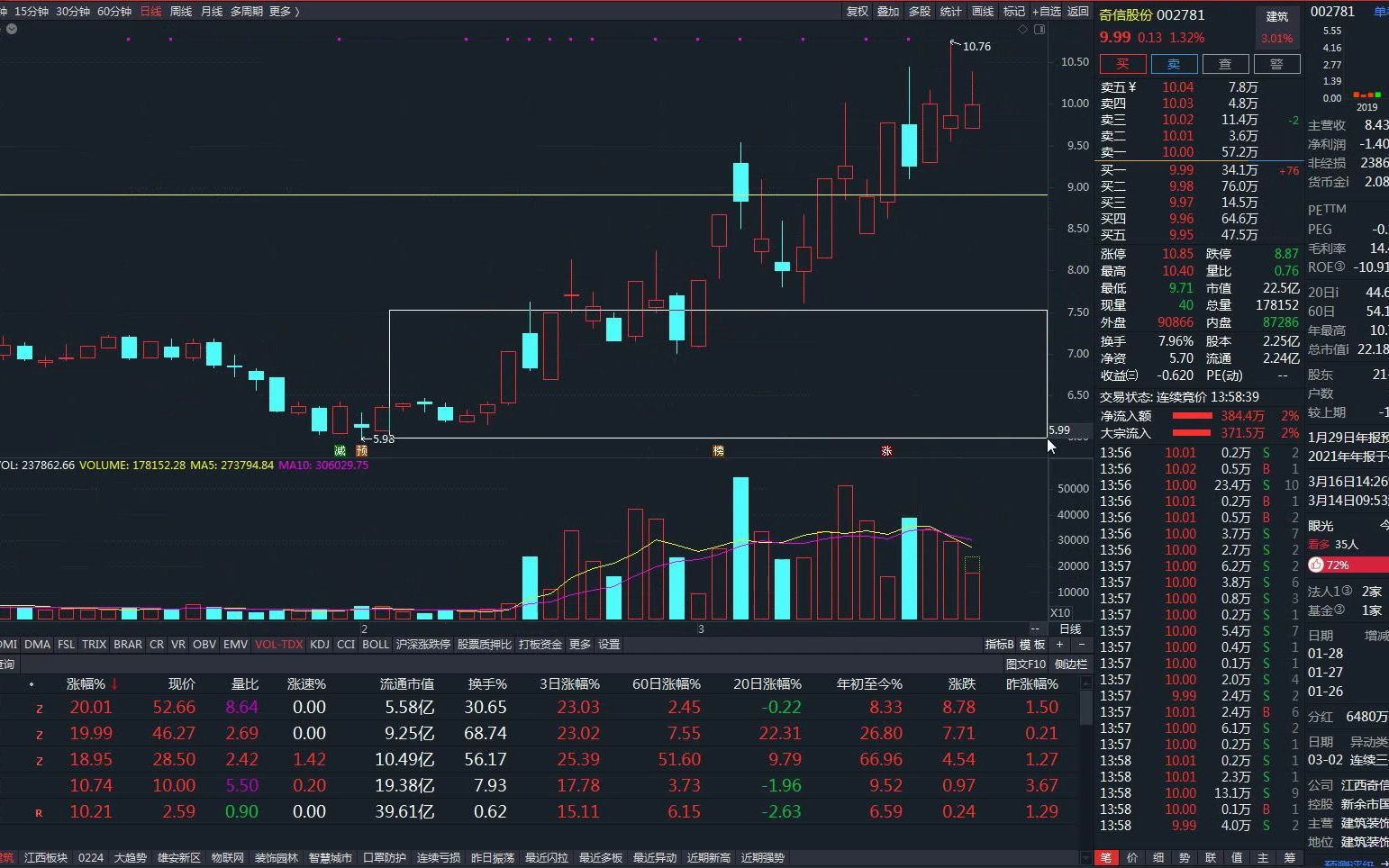Select DMA indicator
Screen dimensions: 1389x868
click(x=37, y=645)
